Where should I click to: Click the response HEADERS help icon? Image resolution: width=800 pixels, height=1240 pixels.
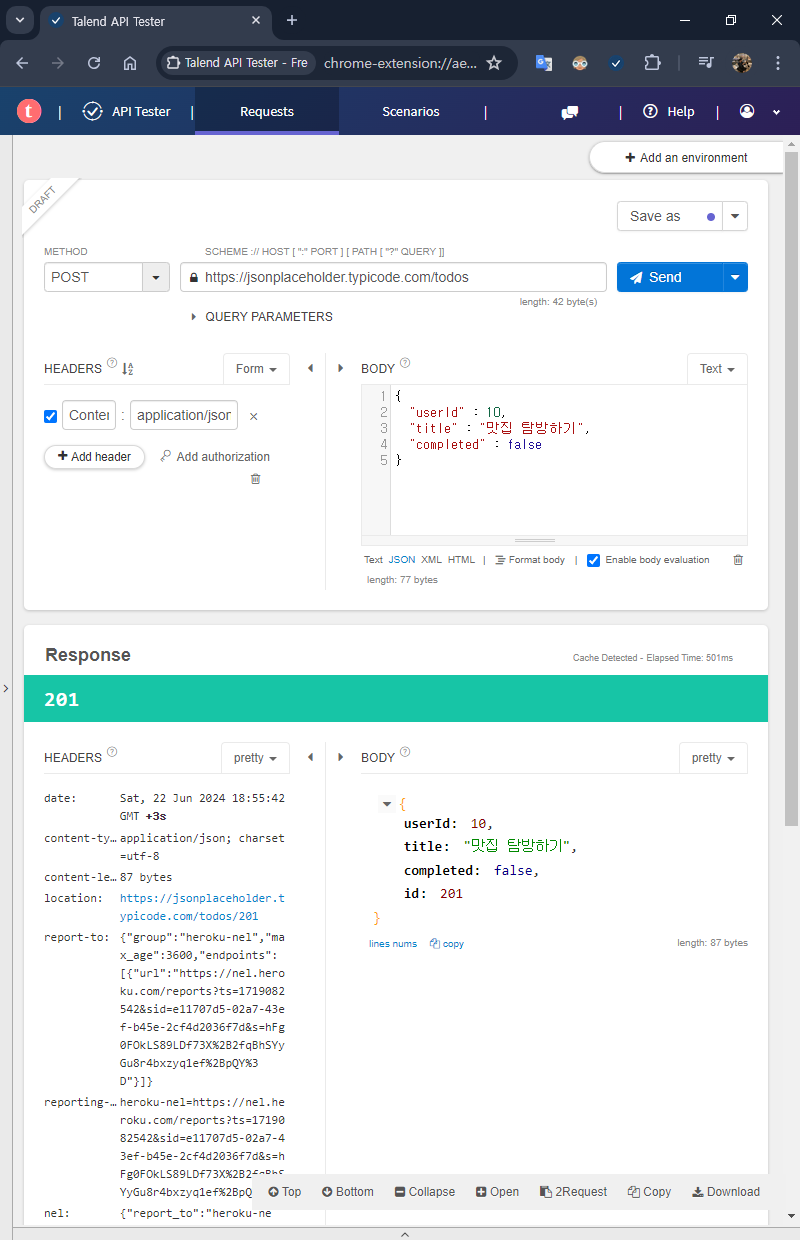tap(112, 753)
